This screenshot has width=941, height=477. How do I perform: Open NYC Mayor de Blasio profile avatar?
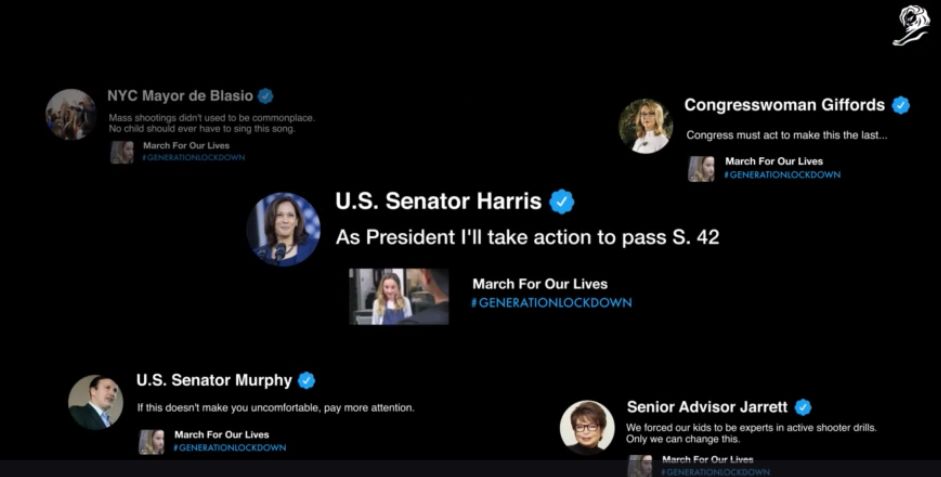(x=71, y=115)
